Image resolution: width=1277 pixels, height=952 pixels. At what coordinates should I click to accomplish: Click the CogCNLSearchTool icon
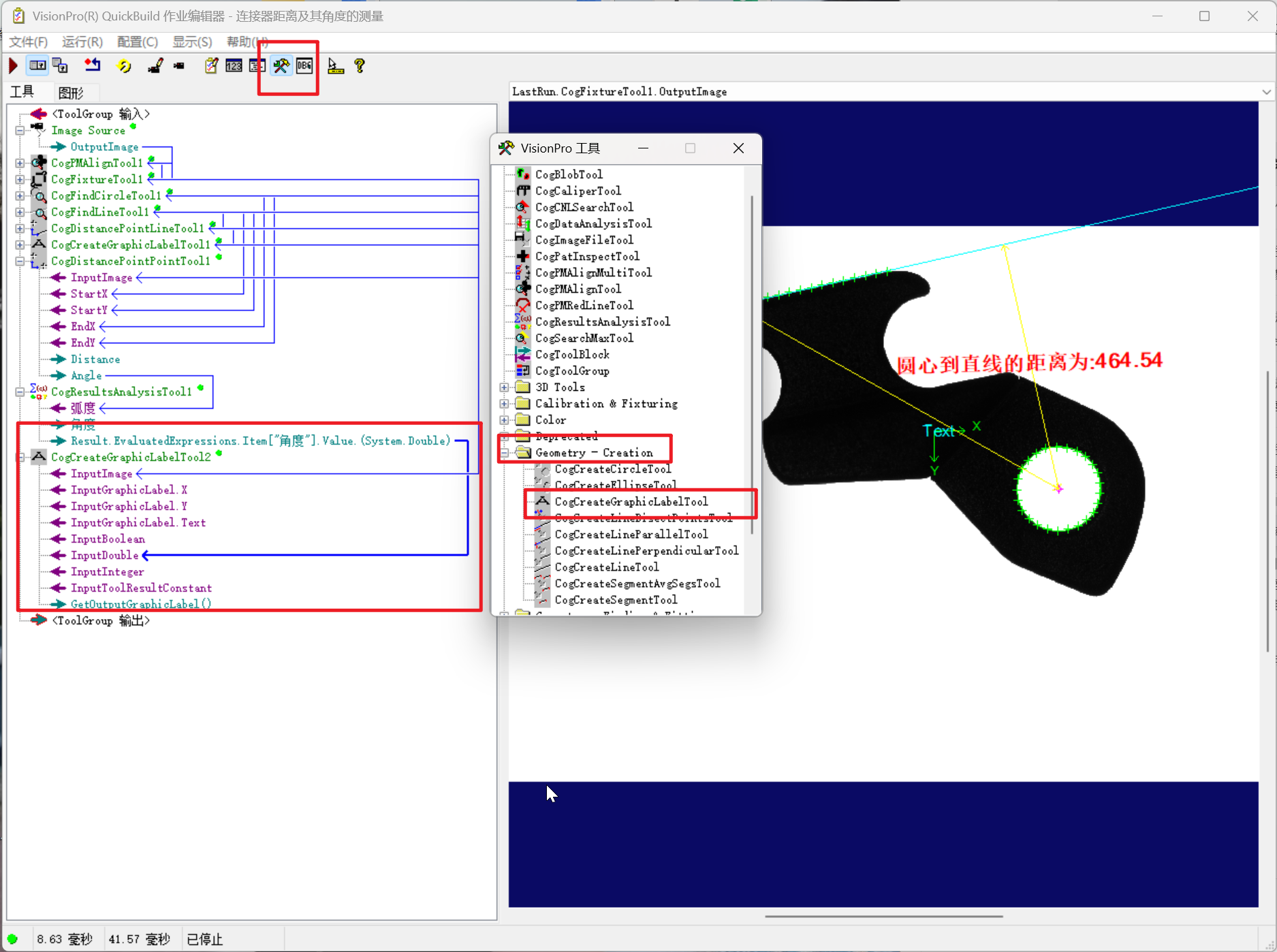point(522,207)
